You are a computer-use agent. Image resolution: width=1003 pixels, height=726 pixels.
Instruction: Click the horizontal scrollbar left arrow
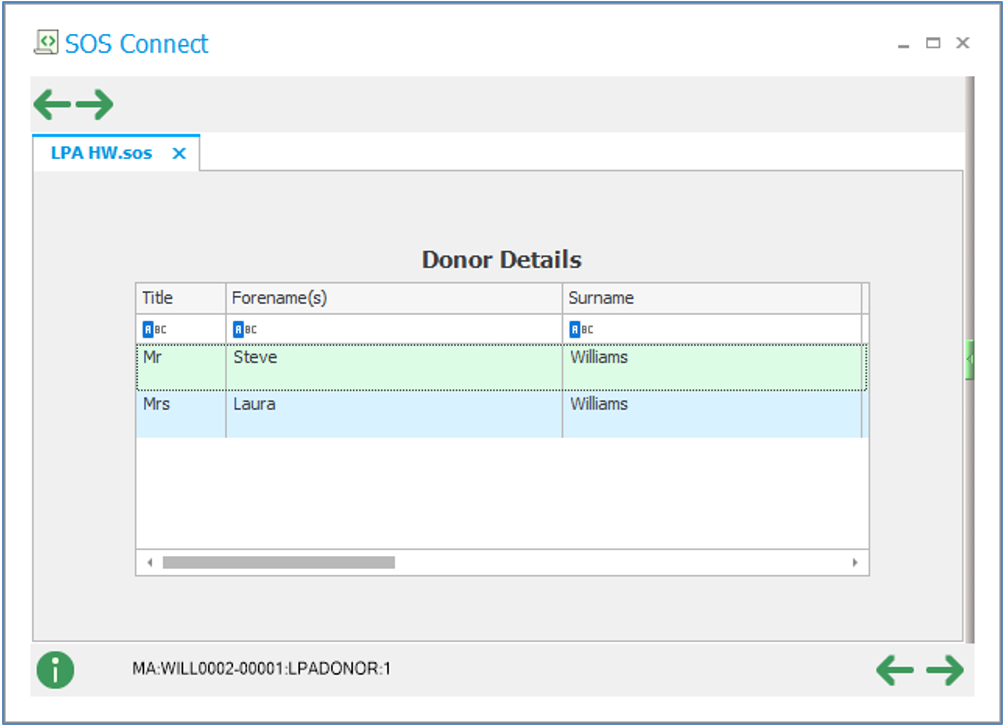coord(150,563)
